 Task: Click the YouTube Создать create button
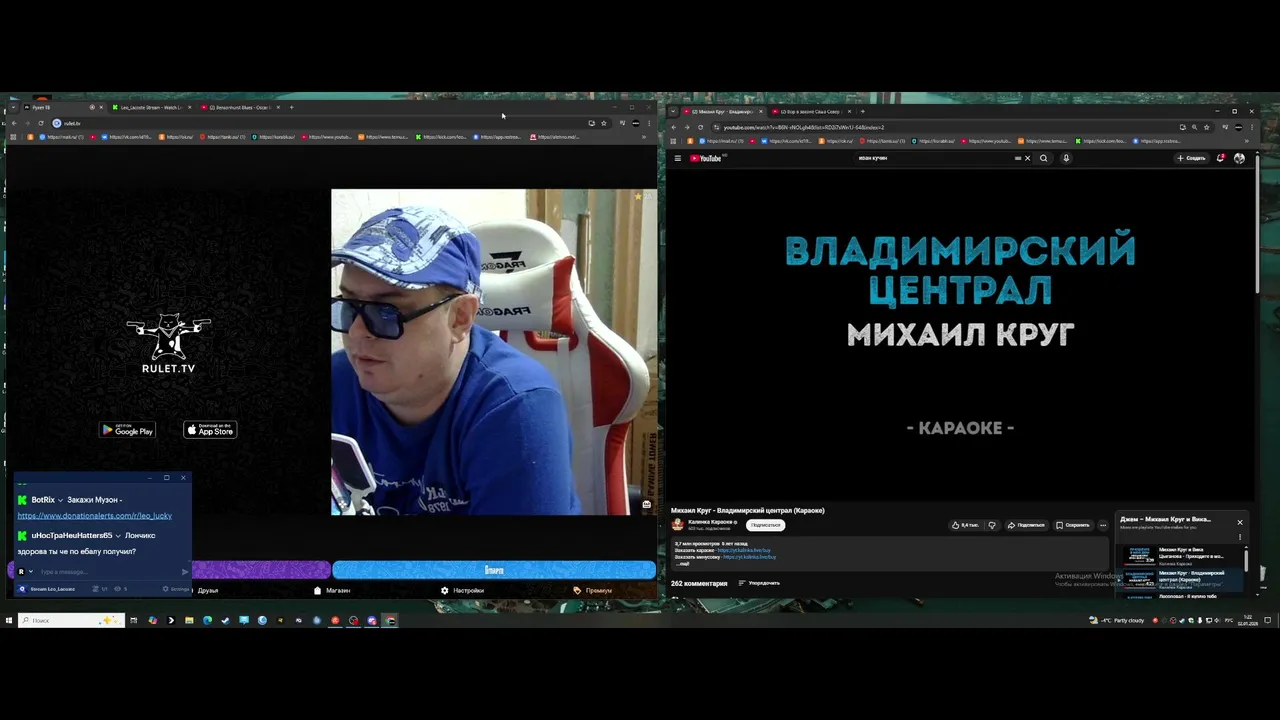pyautogui.click(x=1191, y=158)
